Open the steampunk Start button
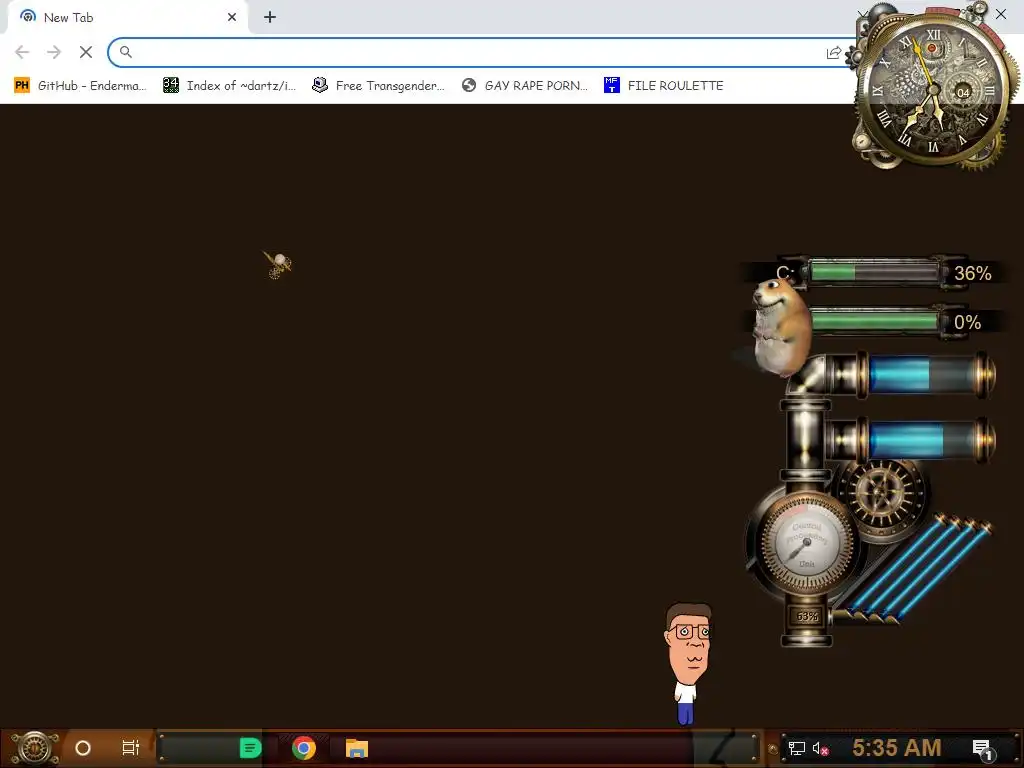The width and height of the screenshot is (1024, 768). (x=35, y=748)
